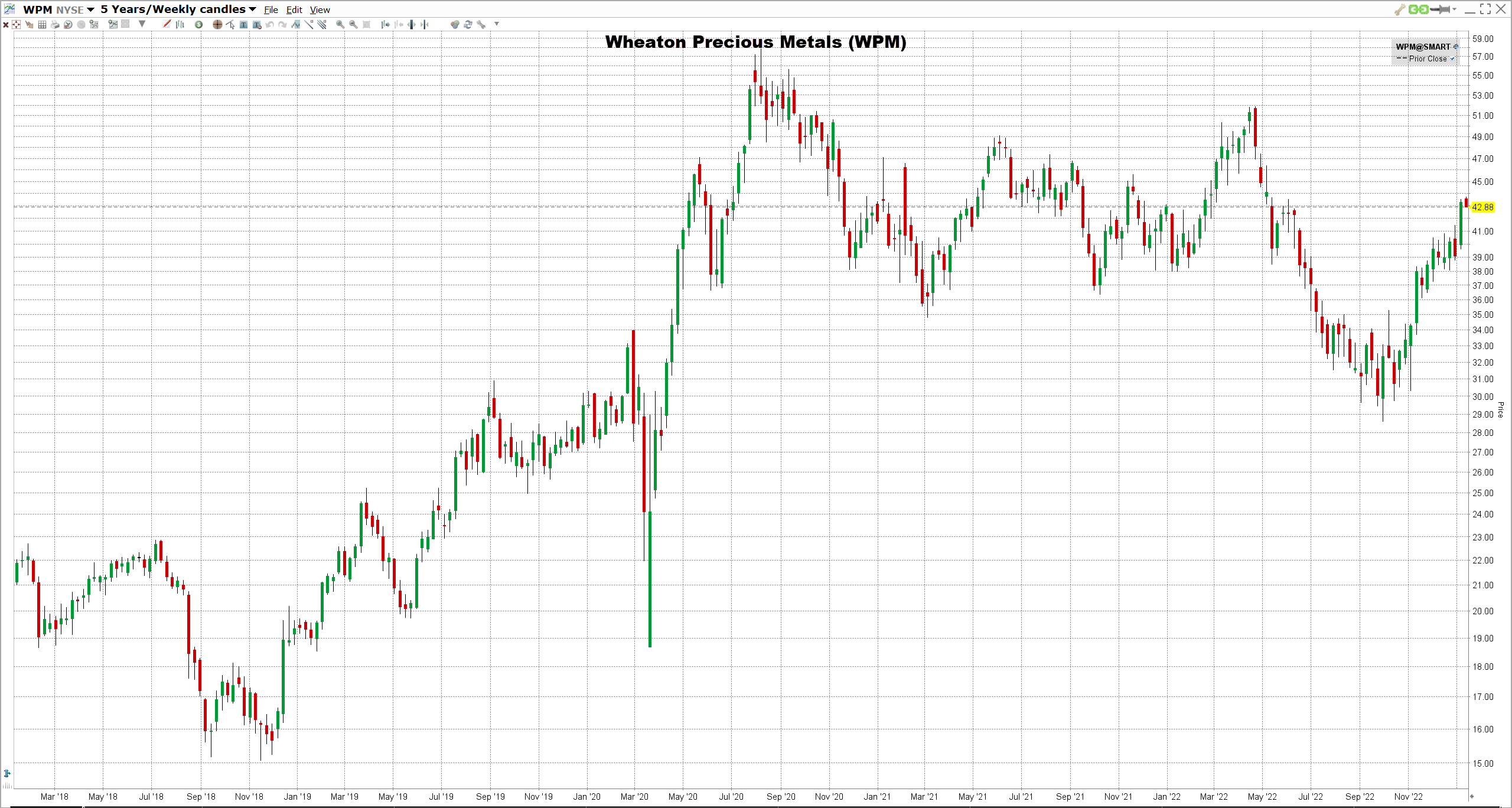Viewport: 1512px width, 808px height.
Task: Click the Mar '20 time axis label
Action: pyautogui.click(x=634, y=797)
